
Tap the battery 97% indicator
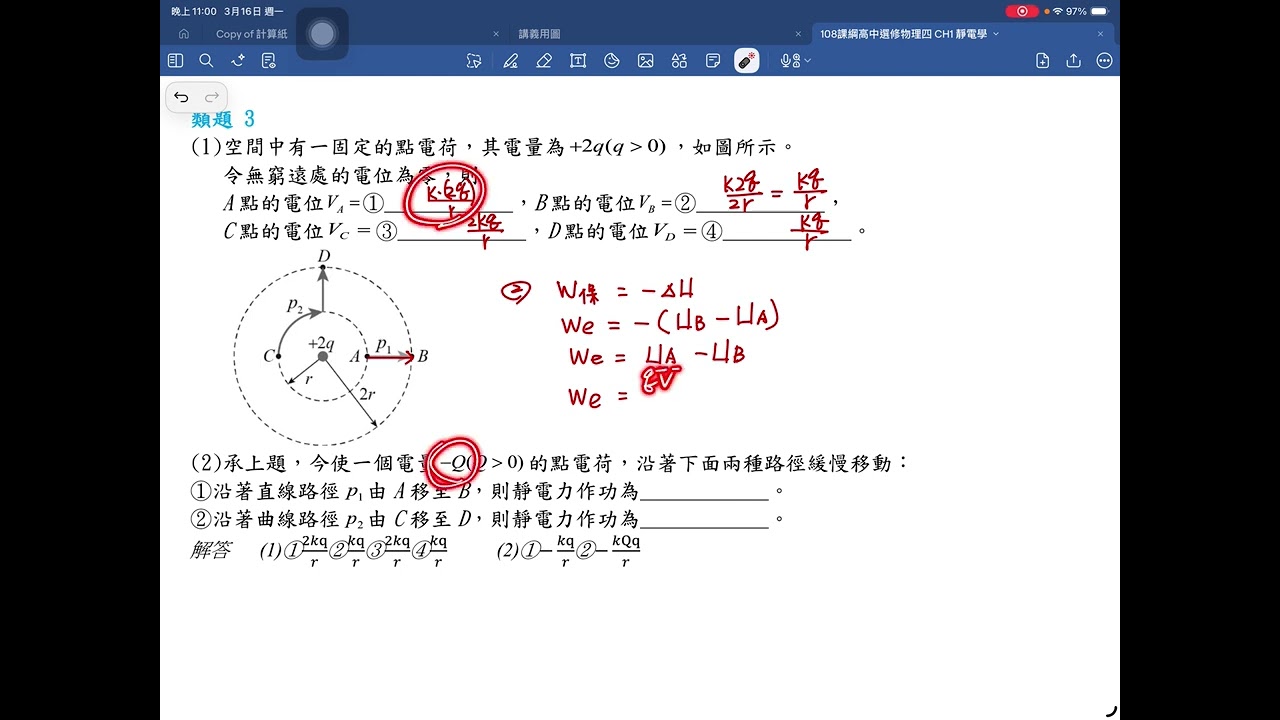(x=1089, y=11)
